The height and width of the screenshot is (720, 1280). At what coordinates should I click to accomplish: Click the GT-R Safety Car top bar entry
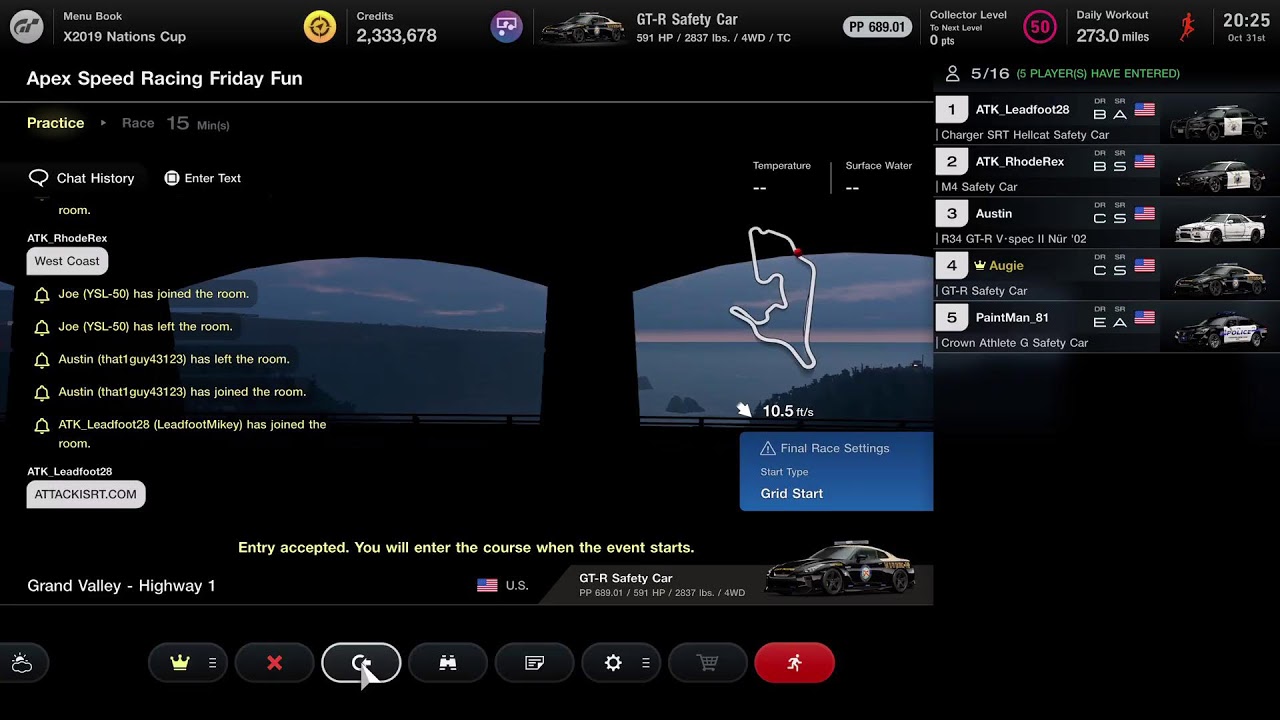(714, 28)
